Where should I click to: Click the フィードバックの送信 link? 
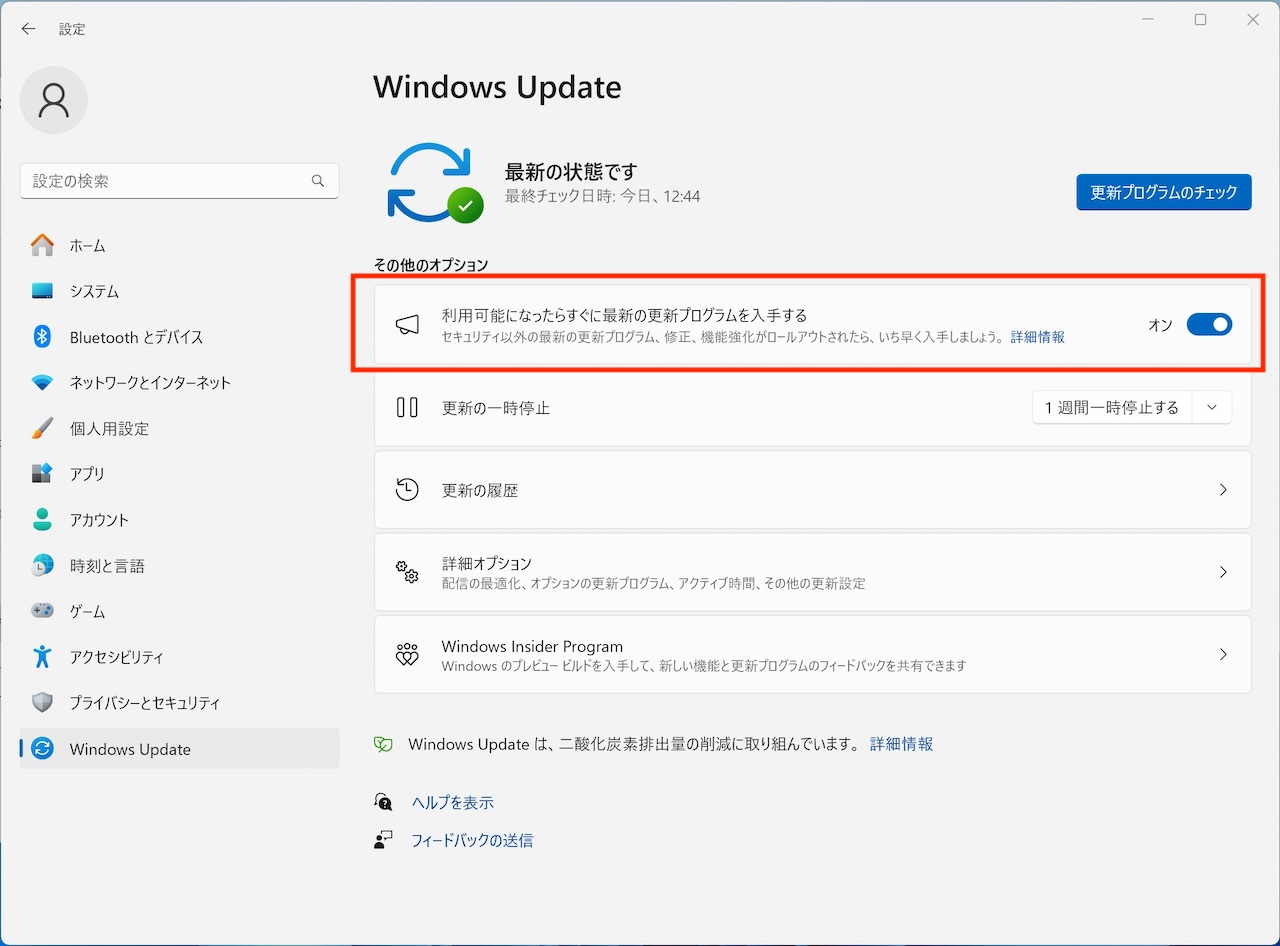(472, 840)
